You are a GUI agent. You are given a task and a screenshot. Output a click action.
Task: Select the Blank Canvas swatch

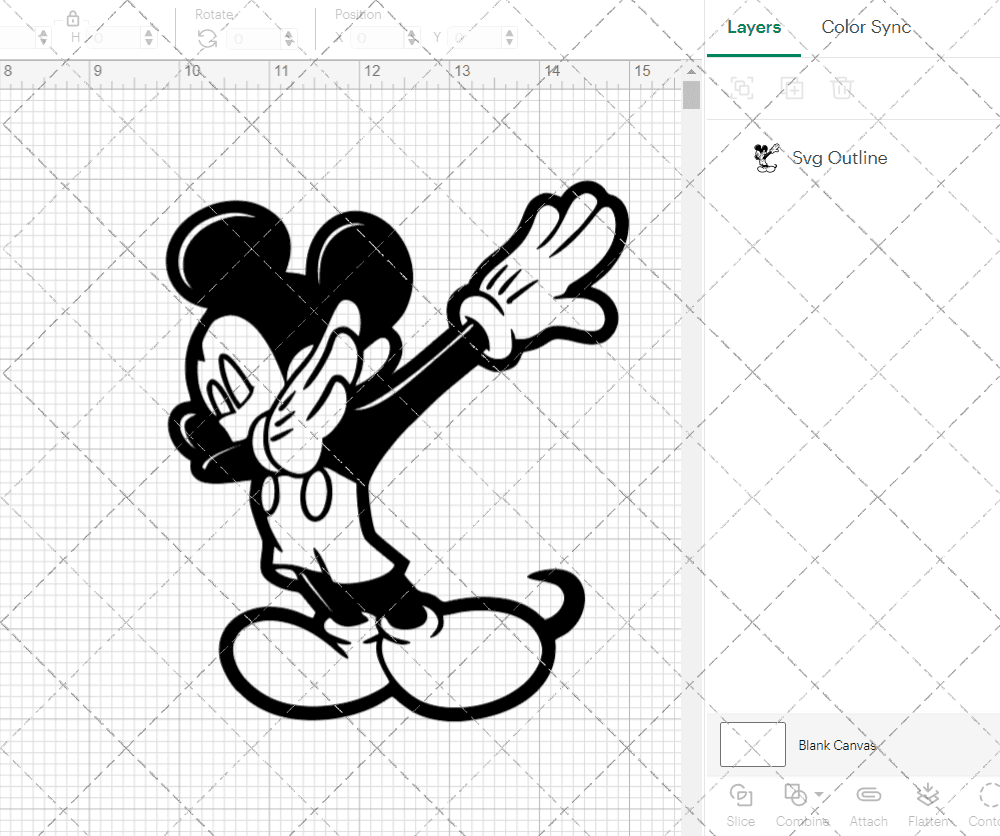coord(753,744)
